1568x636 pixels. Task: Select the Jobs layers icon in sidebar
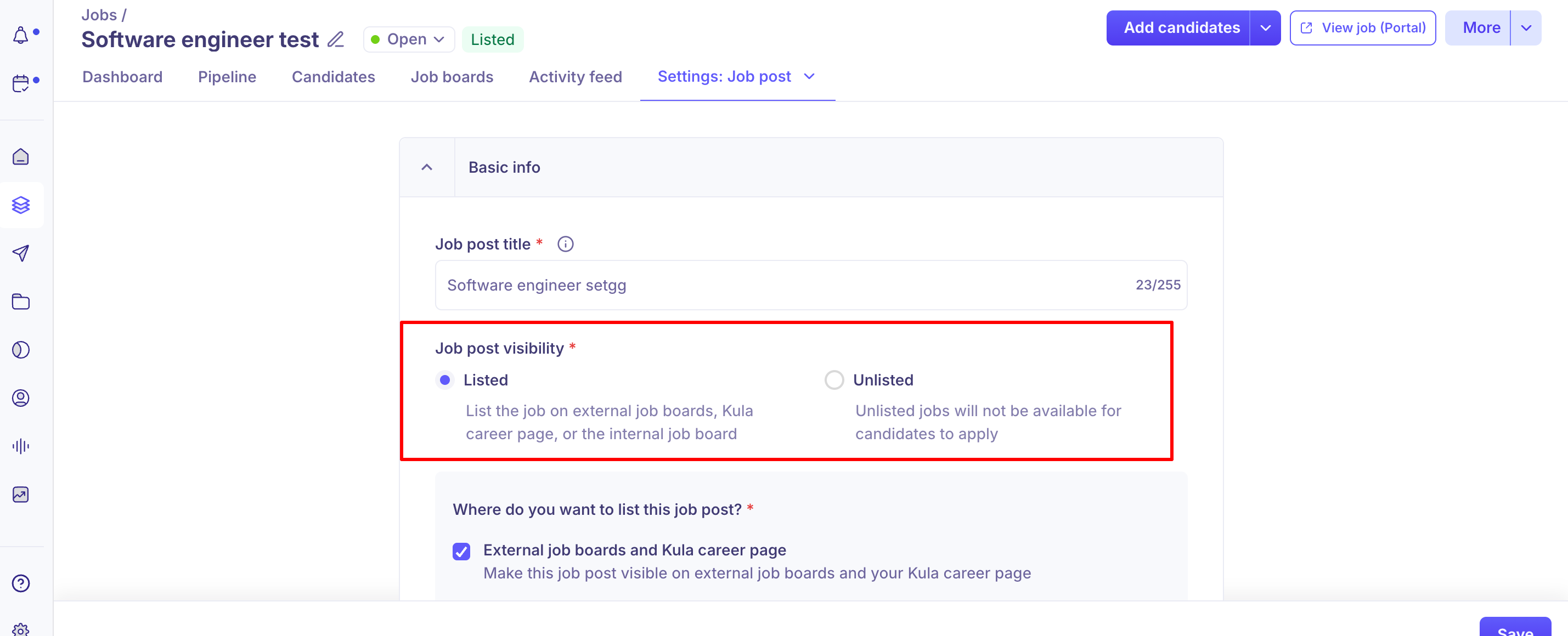tap(21, 205)
